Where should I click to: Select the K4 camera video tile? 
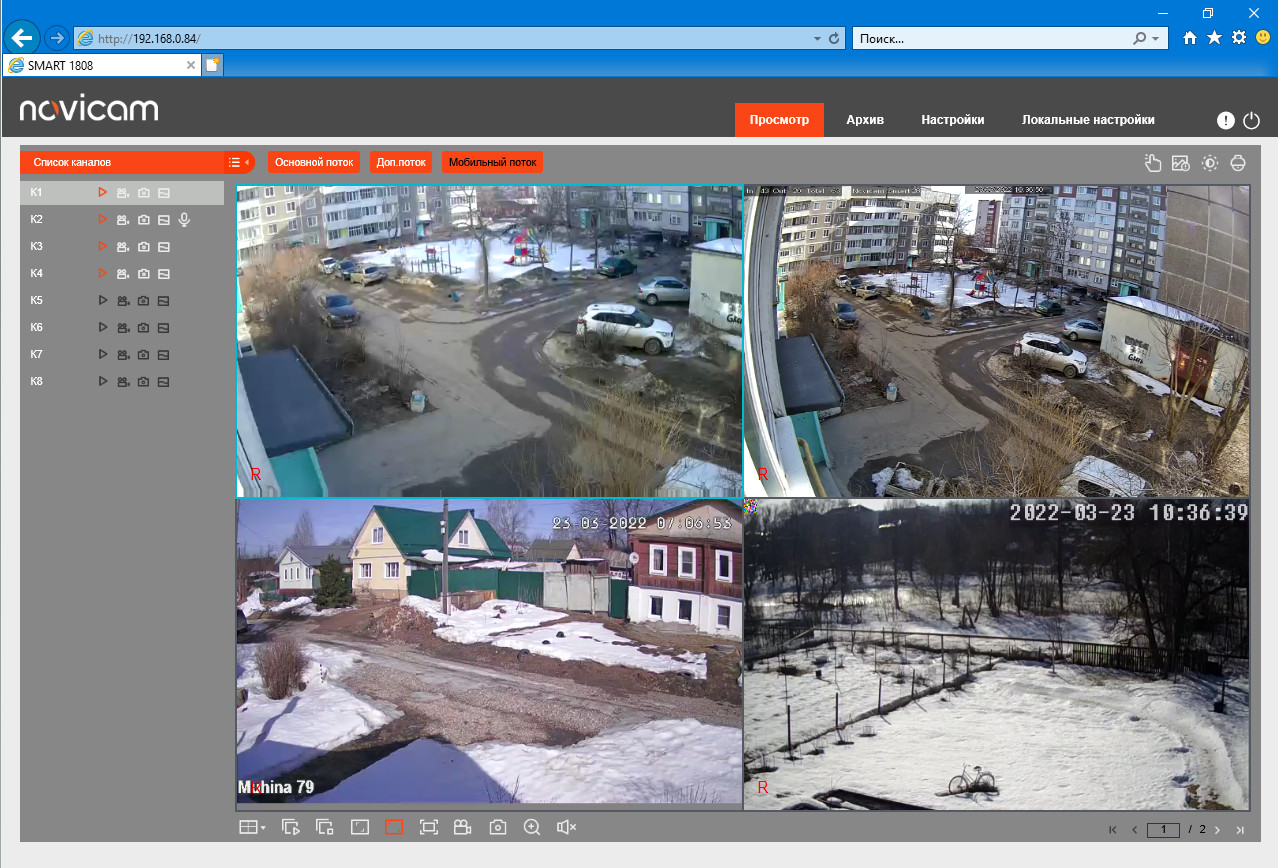point(997,654)
